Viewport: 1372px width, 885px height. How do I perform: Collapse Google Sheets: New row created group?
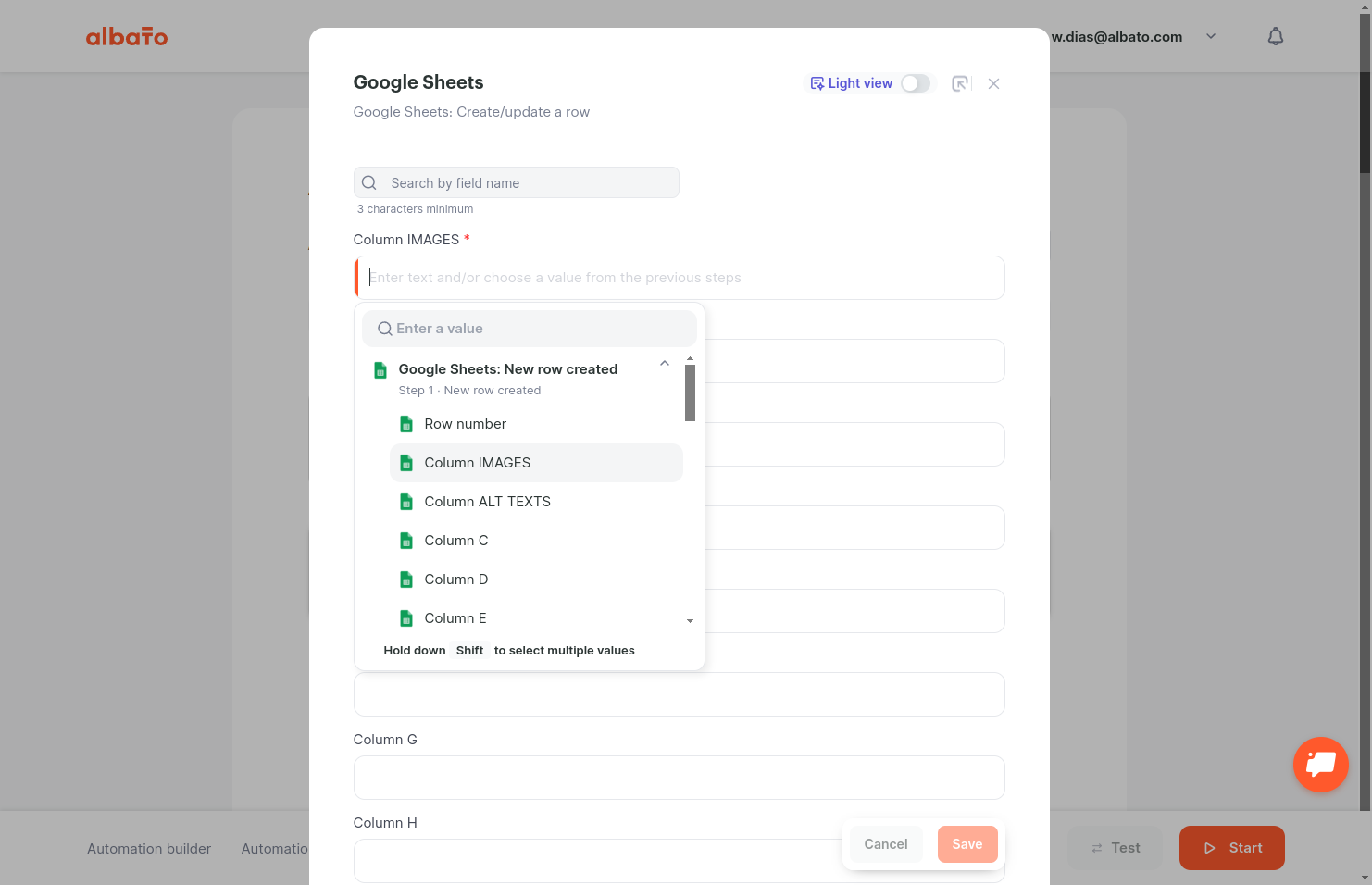665,363
